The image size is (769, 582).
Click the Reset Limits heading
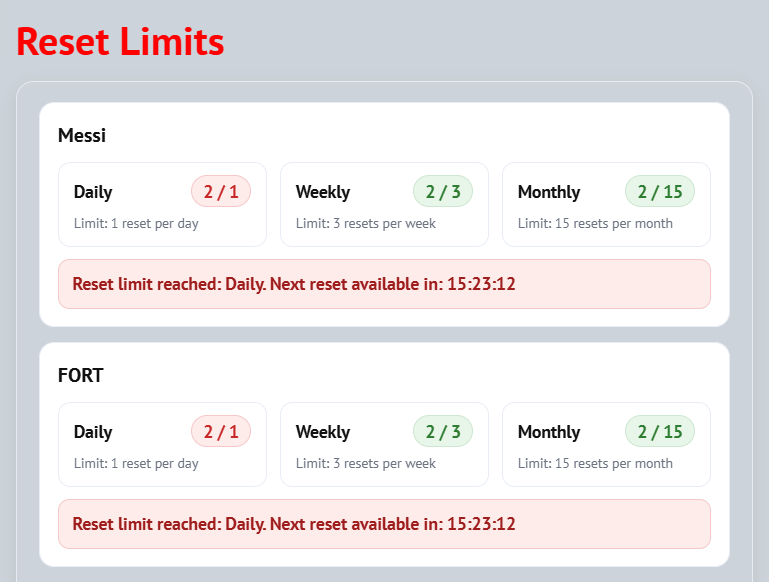tap(120, 42)
